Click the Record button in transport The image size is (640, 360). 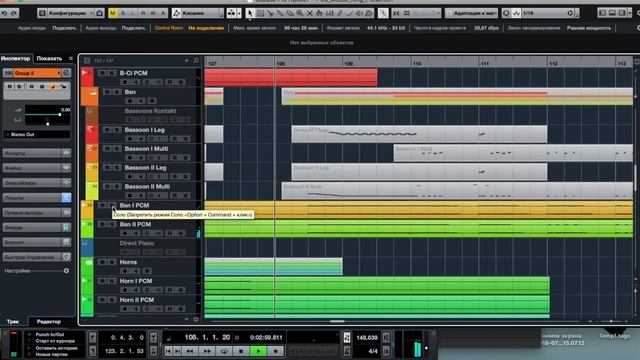click(x=276, y=351)
